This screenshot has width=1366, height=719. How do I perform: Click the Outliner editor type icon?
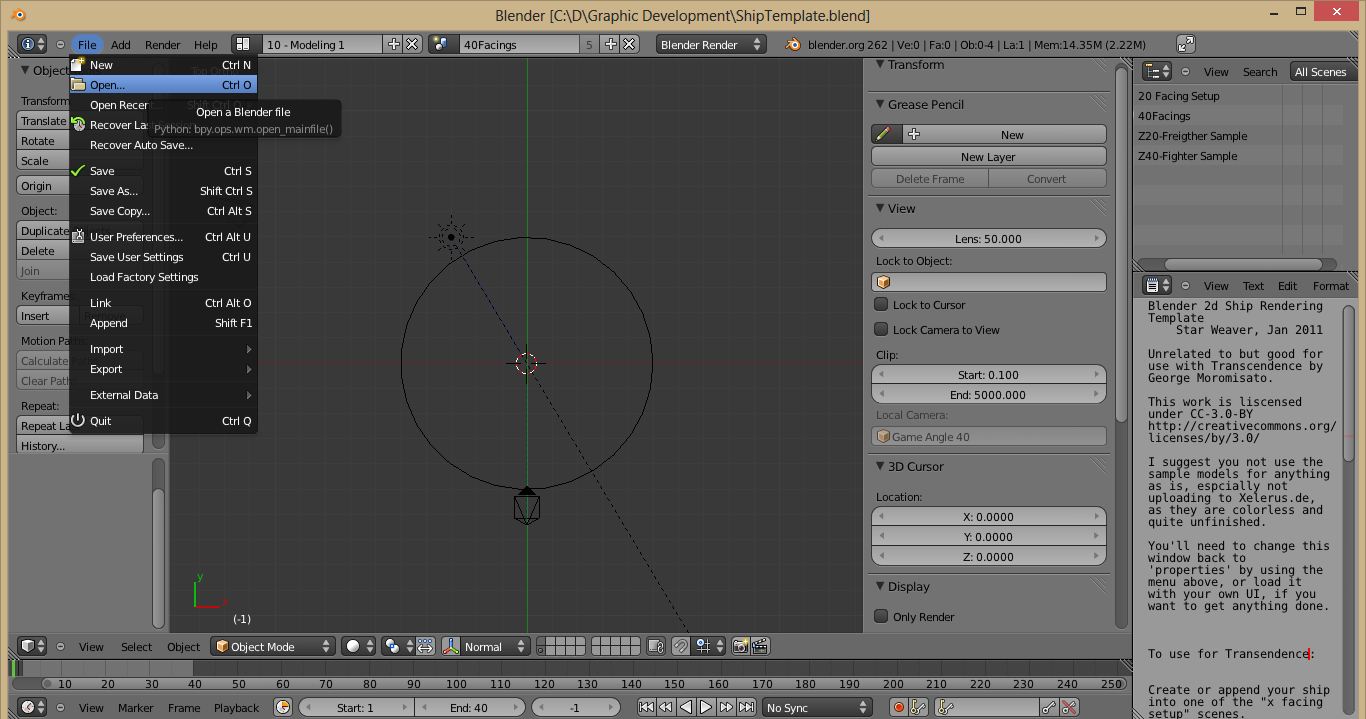(1157, 71)
